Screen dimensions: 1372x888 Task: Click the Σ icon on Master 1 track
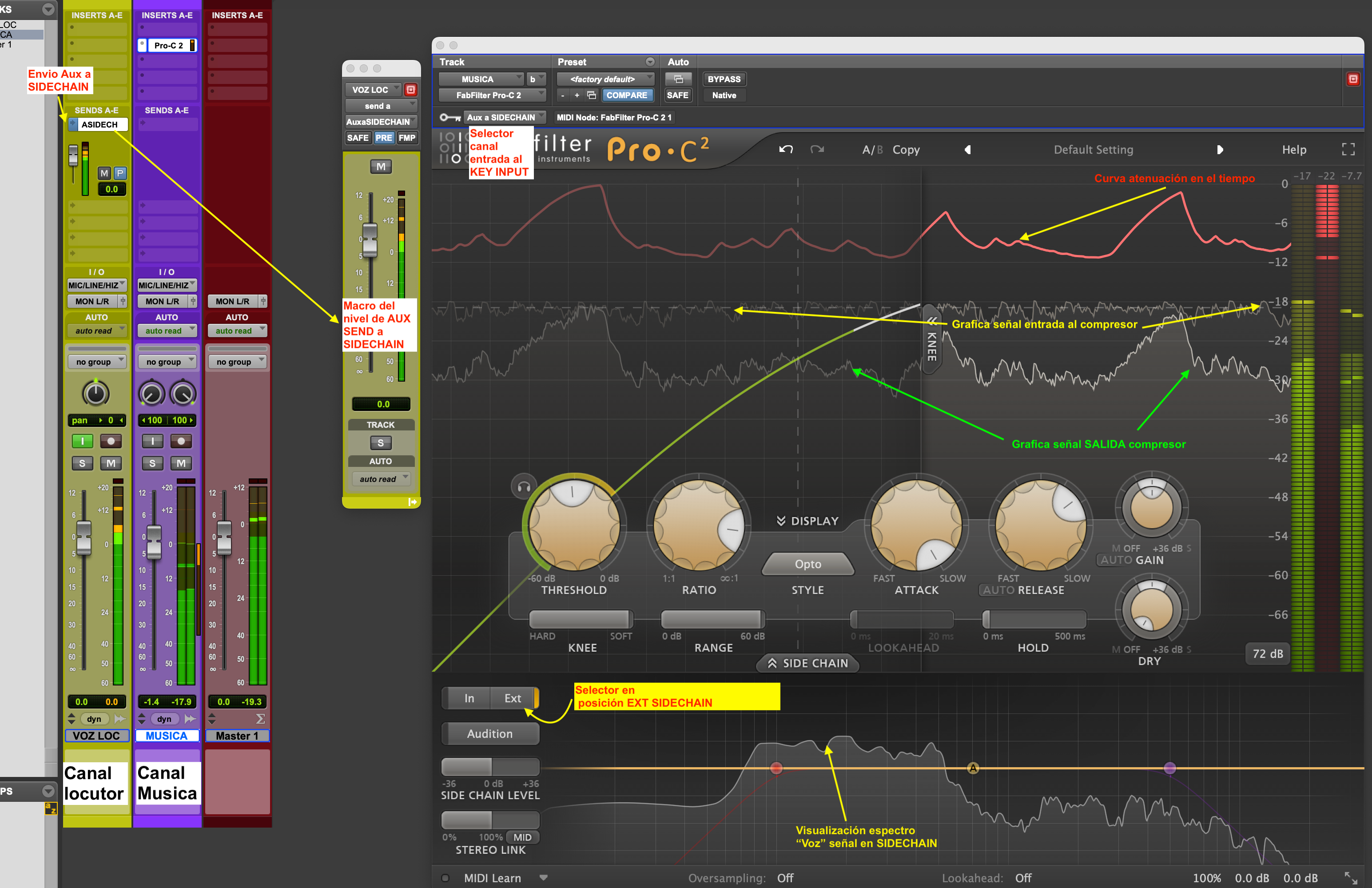(x=261, y=718)
